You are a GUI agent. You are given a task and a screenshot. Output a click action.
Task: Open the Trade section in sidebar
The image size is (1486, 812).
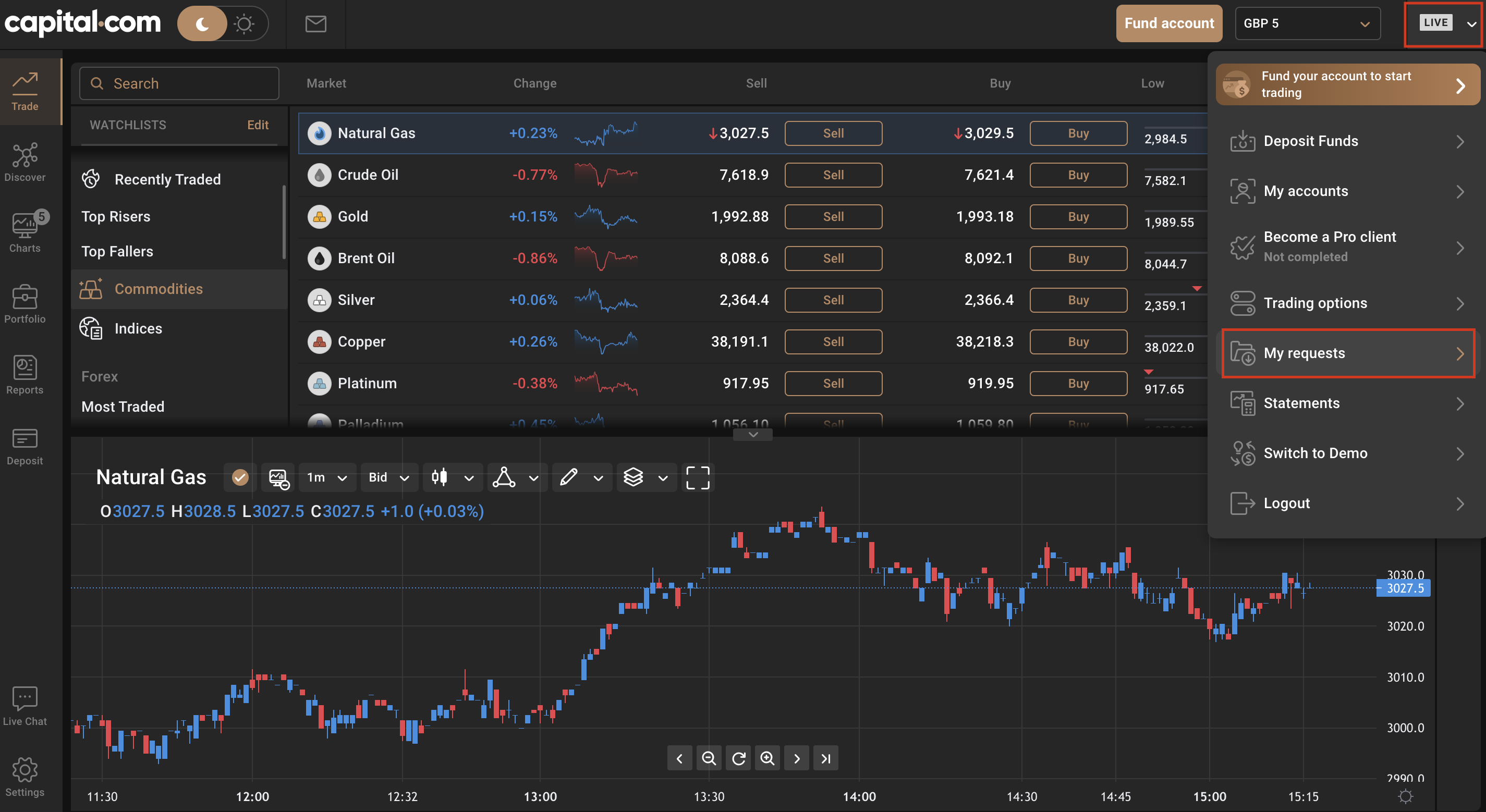(25, 92)
